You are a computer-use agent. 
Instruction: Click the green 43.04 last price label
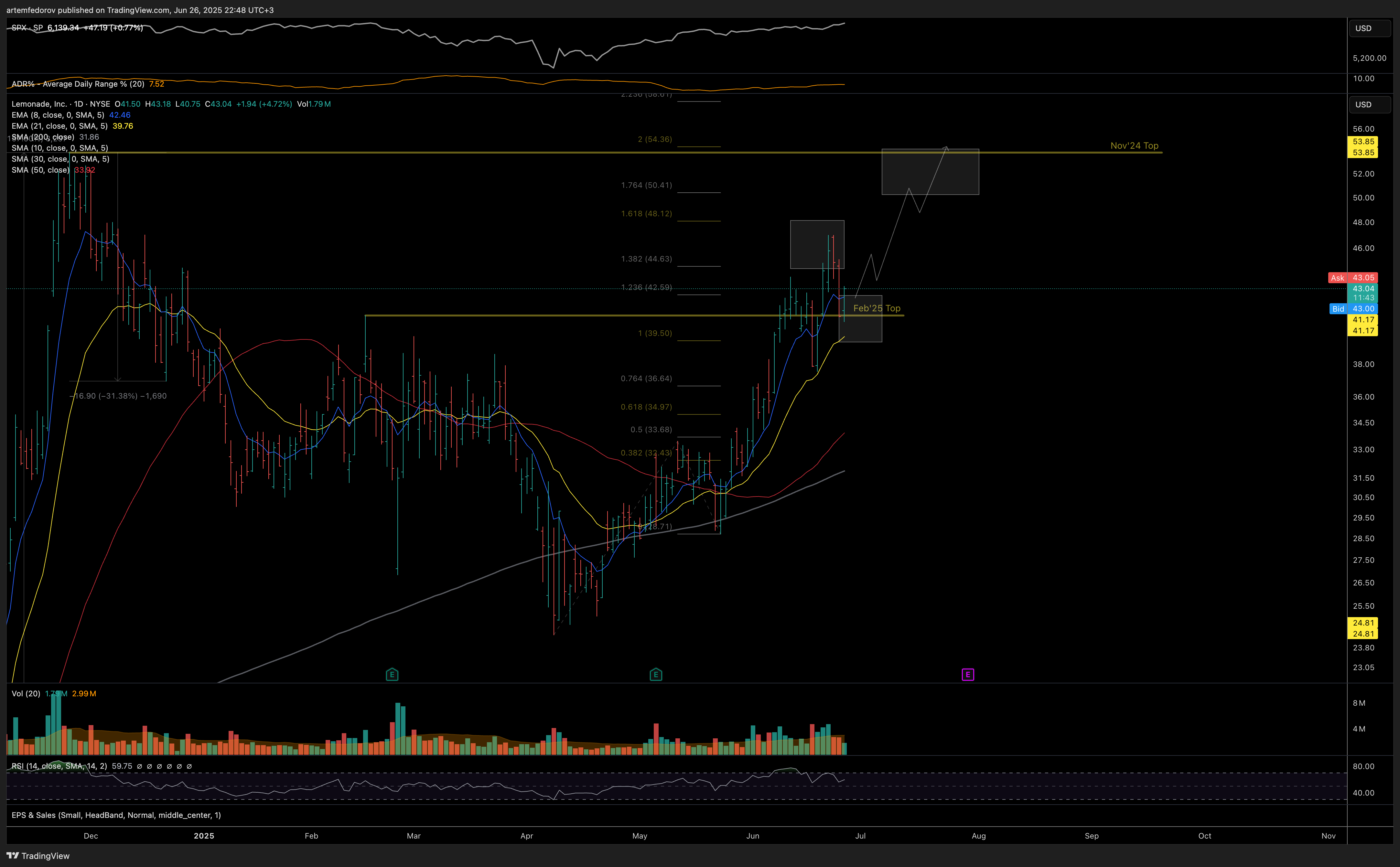1363,288
